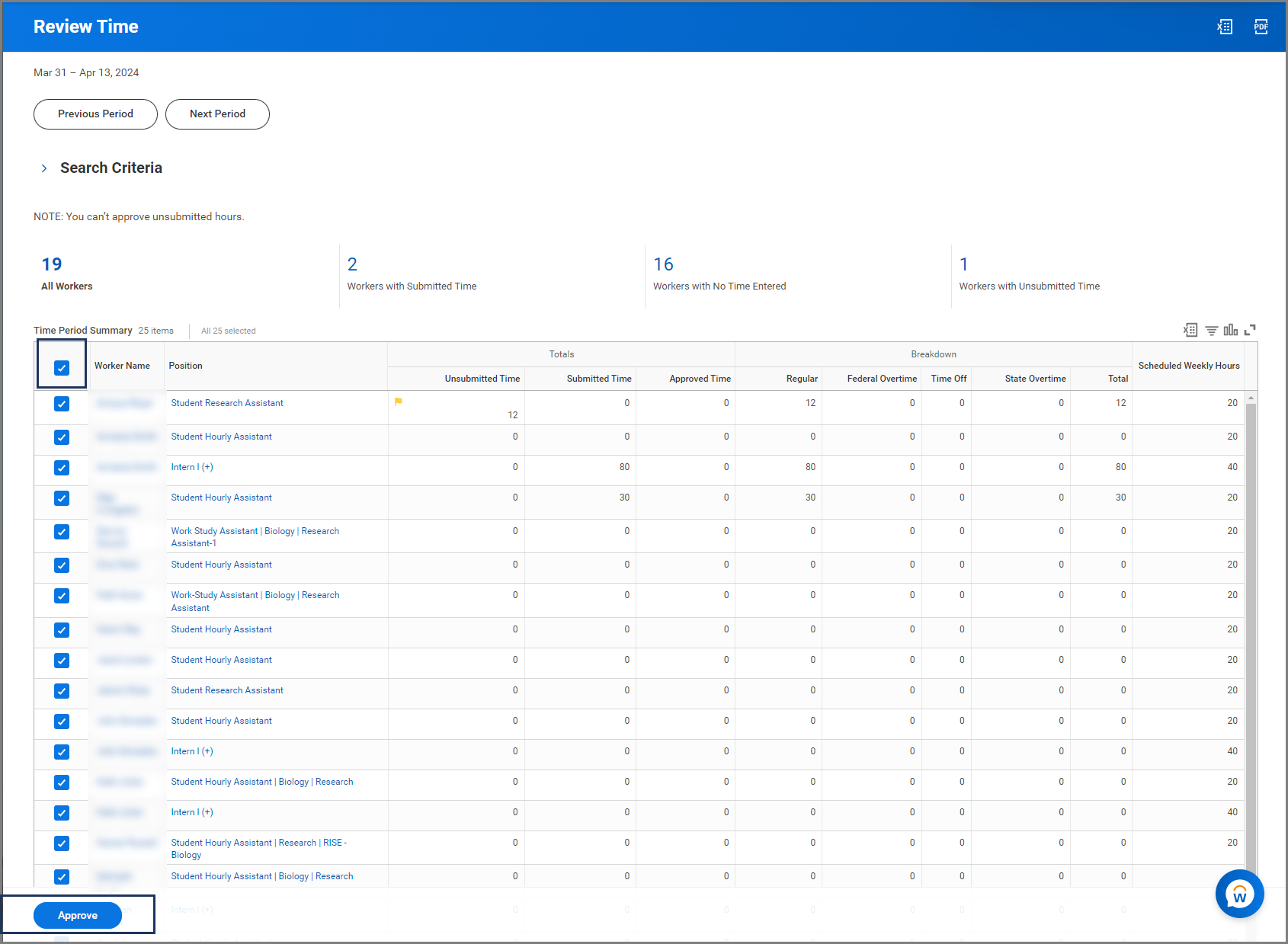This screenshot has height=944, width=1288.
Task: Click the Approve button
Action: click(78, 915)
